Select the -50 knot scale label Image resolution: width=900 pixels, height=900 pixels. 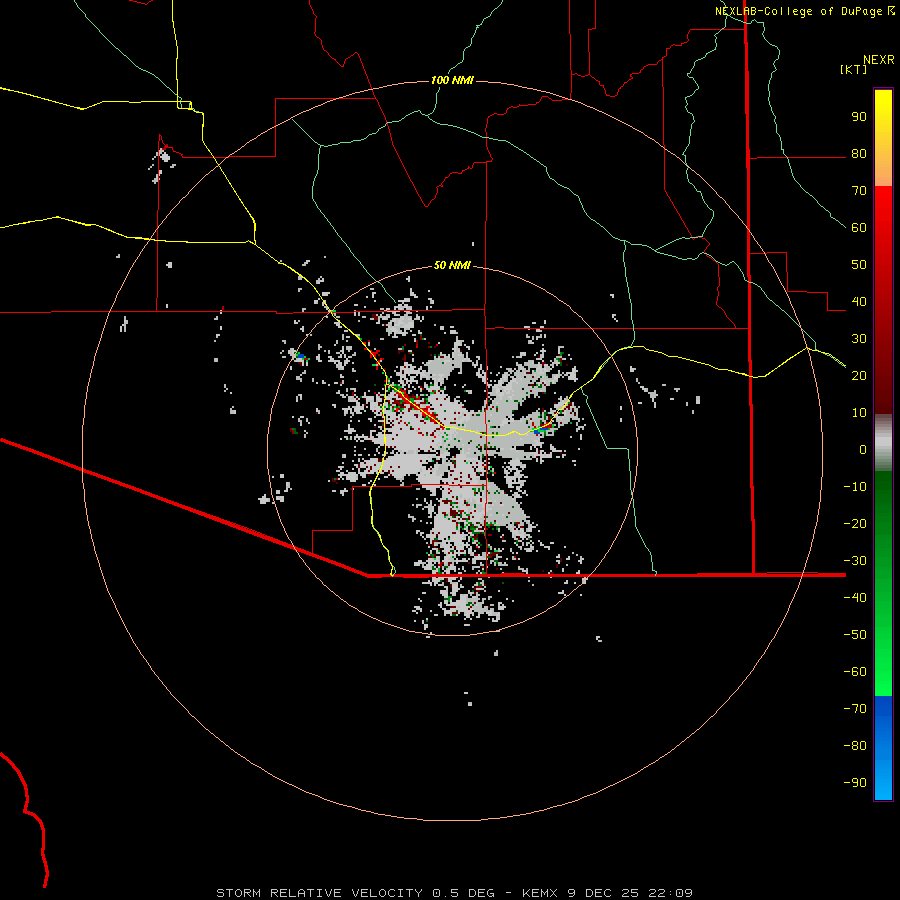click(x=855, y=635)
